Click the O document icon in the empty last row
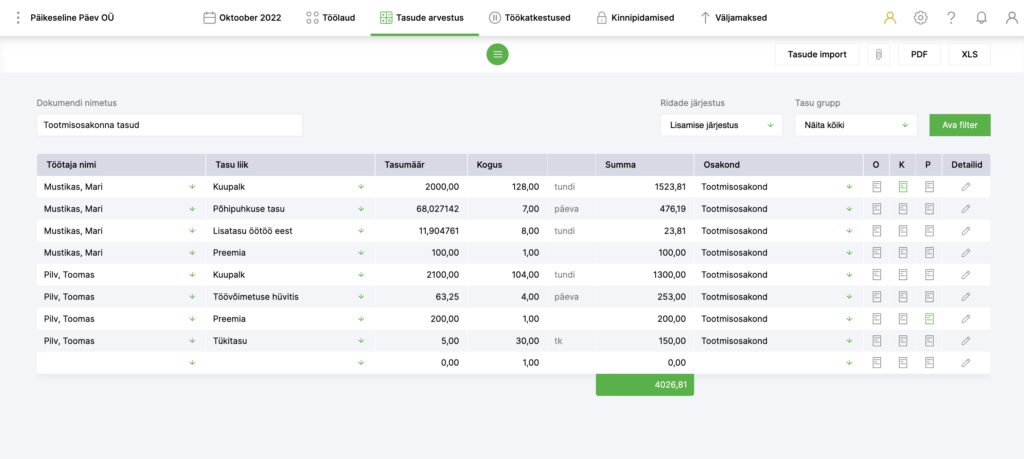 click(876, 362)
